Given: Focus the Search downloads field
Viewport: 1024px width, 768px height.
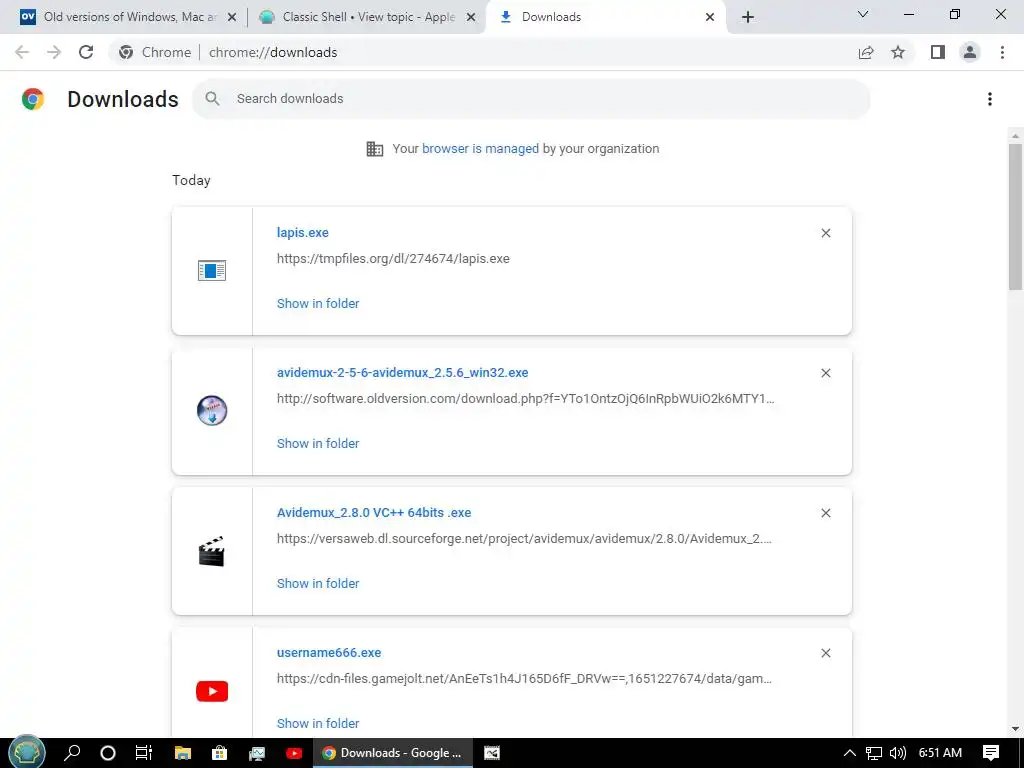Looking at the screenshot, I should [531, 99].
